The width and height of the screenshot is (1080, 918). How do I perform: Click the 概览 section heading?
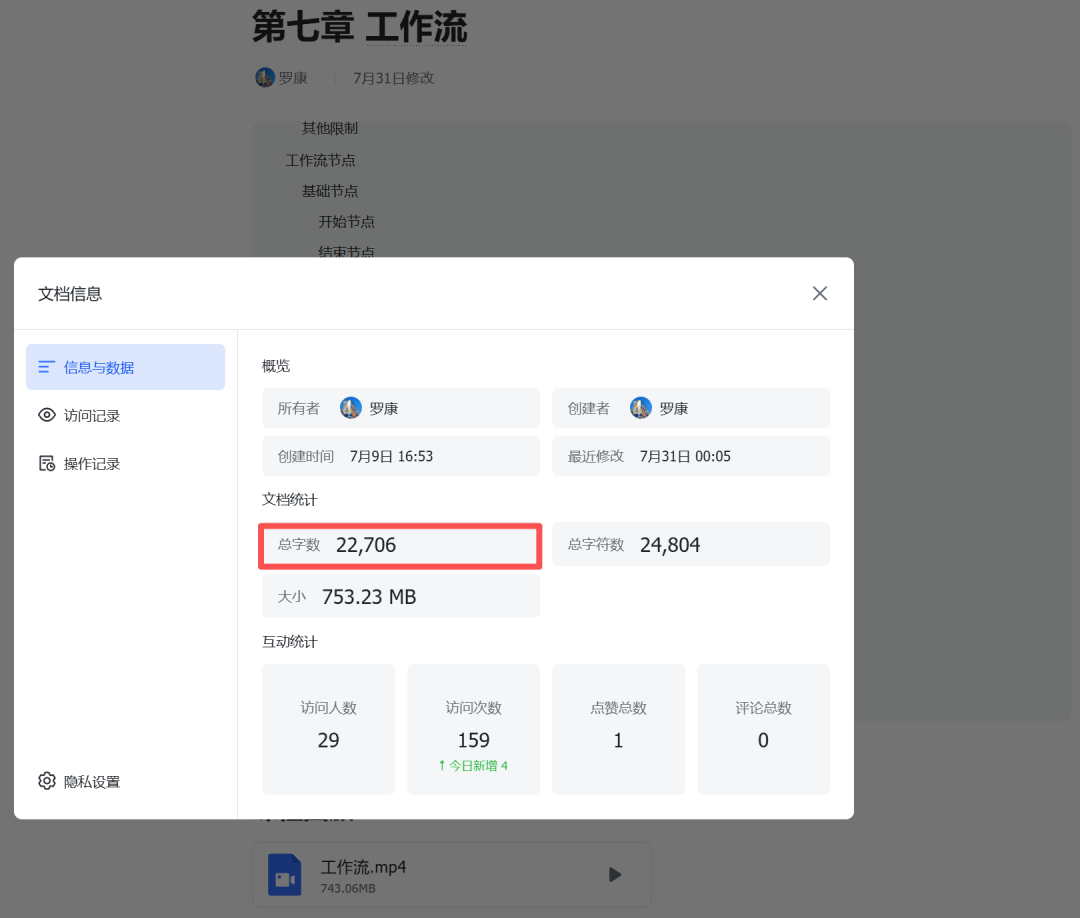coord(276,366)
